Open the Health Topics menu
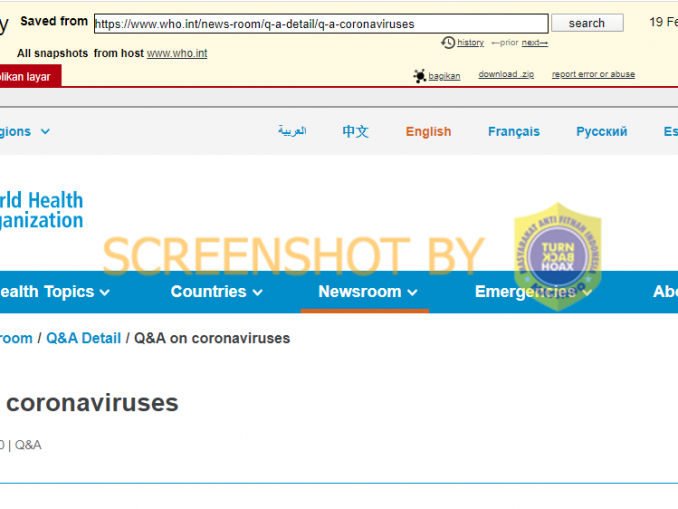This screenshot has width=678, height=509. pos(55,292)
